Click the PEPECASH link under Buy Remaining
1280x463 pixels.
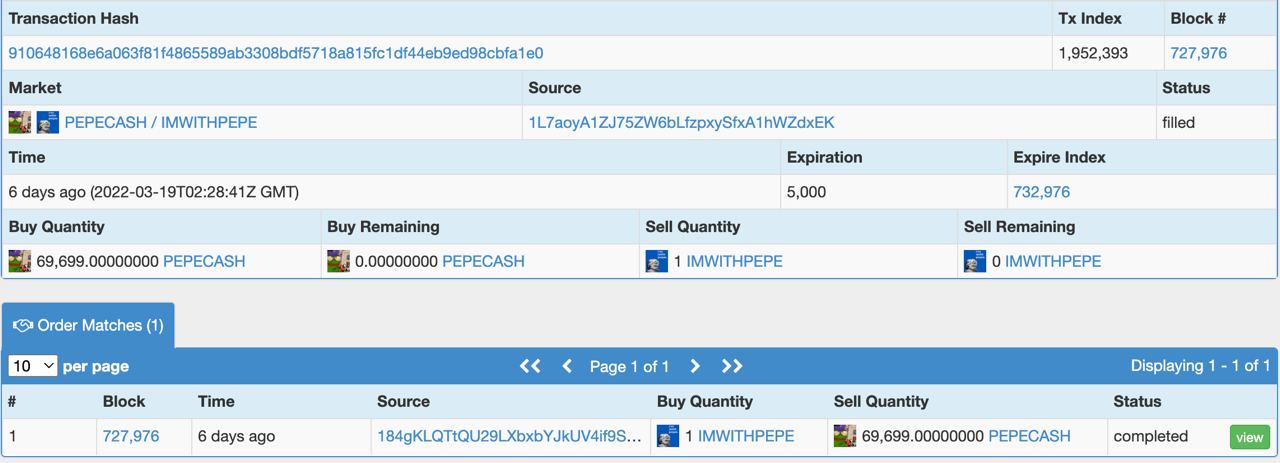[483, 261]
